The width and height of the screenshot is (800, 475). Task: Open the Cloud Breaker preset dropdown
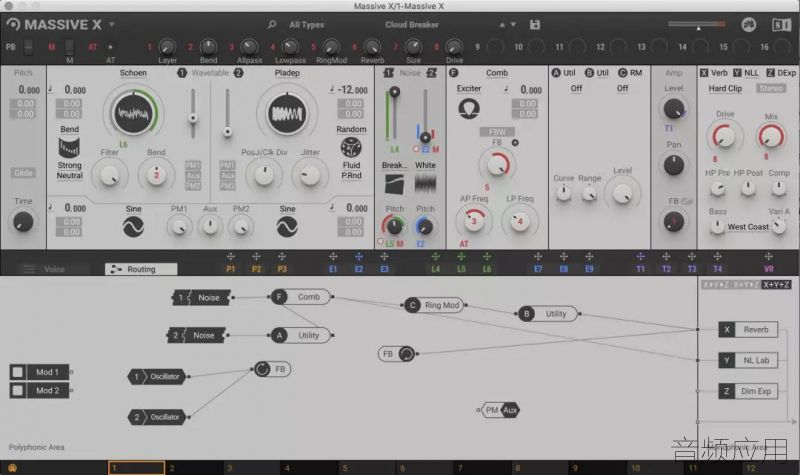coord(412,24)
